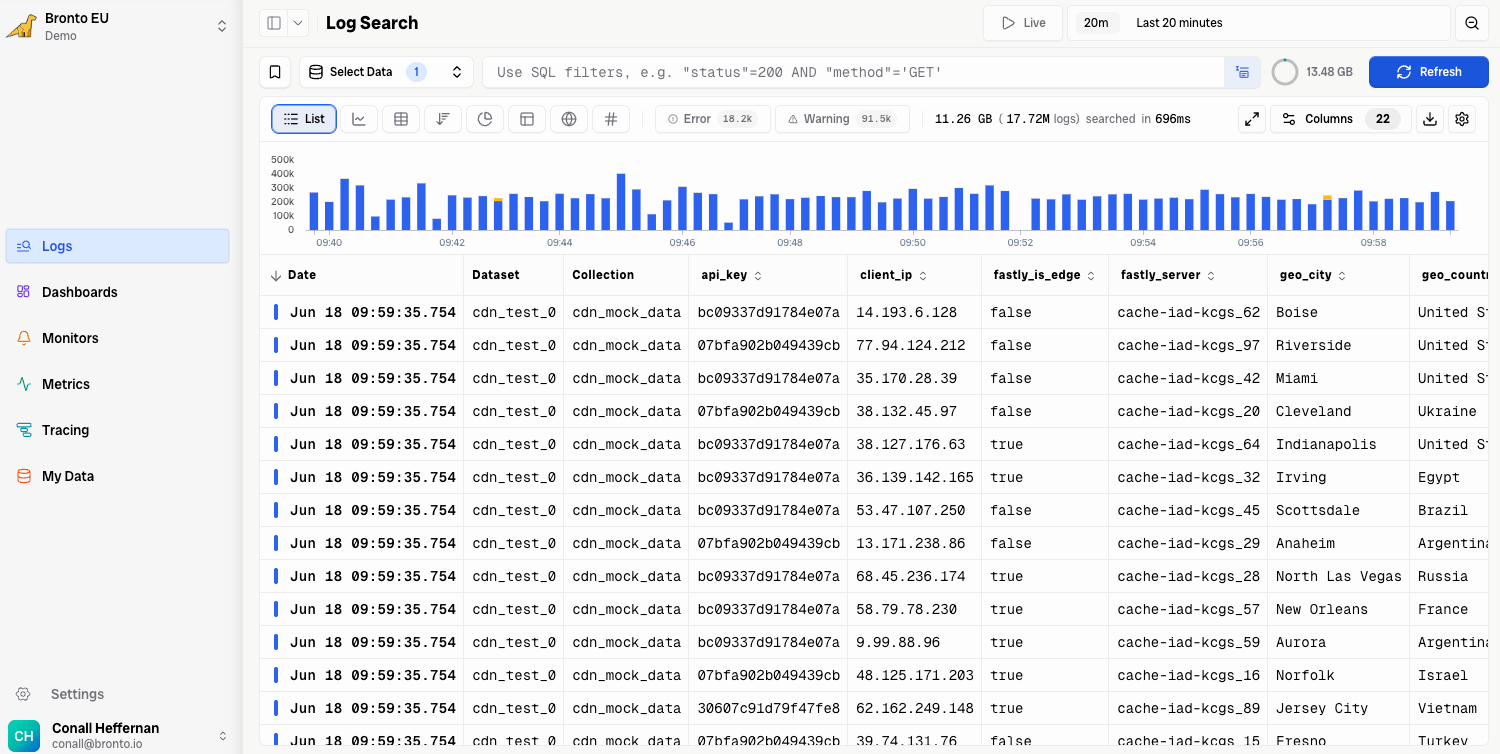
Task: Click the country cell Ukraine
Action: click(x=1447, y=411)
